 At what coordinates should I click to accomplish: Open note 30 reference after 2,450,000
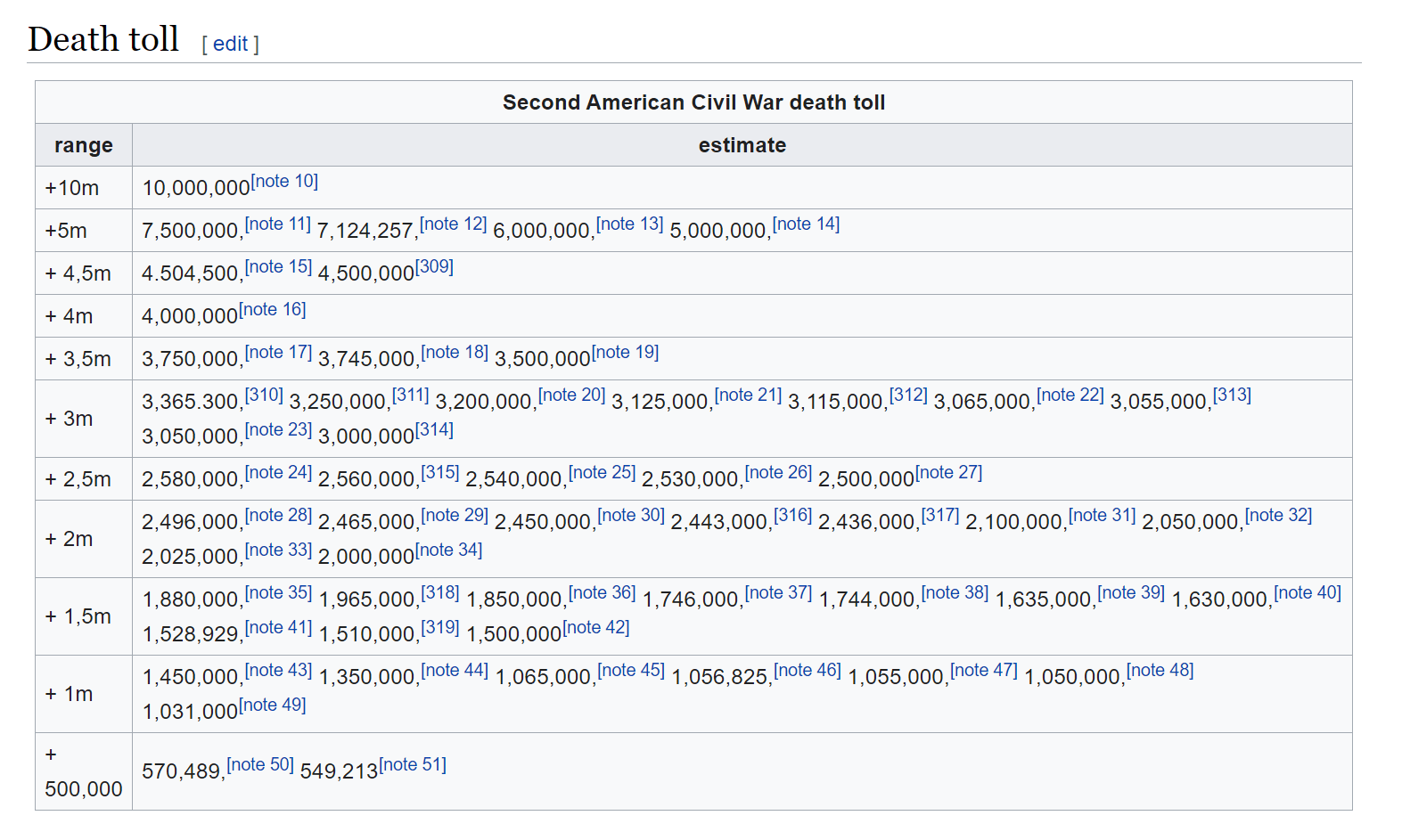[x=631, y=515]
